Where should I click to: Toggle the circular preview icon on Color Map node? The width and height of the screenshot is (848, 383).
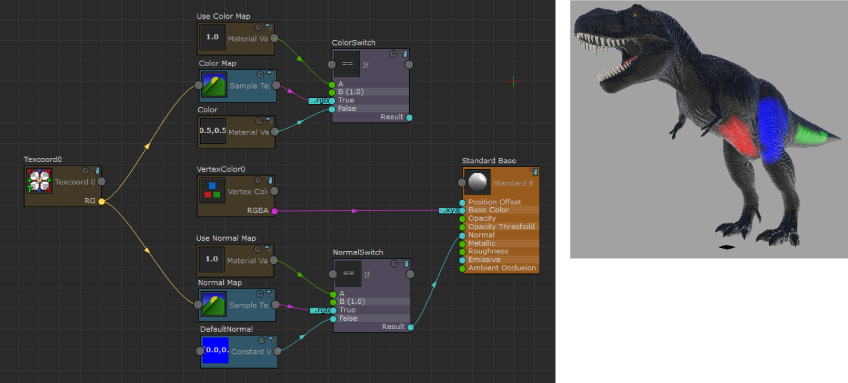[x=260, y=74]
